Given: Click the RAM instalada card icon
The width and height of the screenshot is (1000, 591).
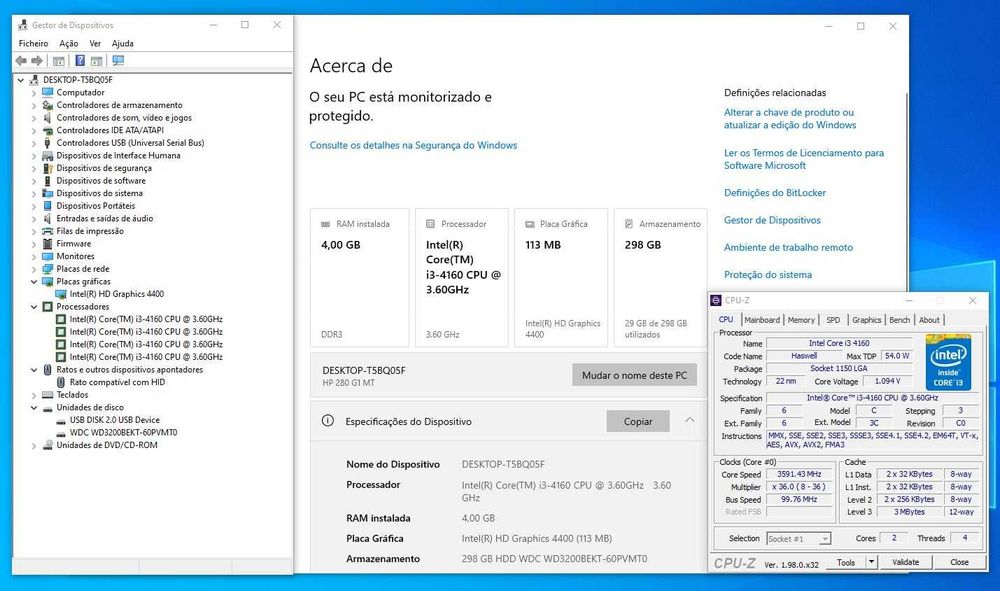Looking at the screenshot, I should coord(325,224).
